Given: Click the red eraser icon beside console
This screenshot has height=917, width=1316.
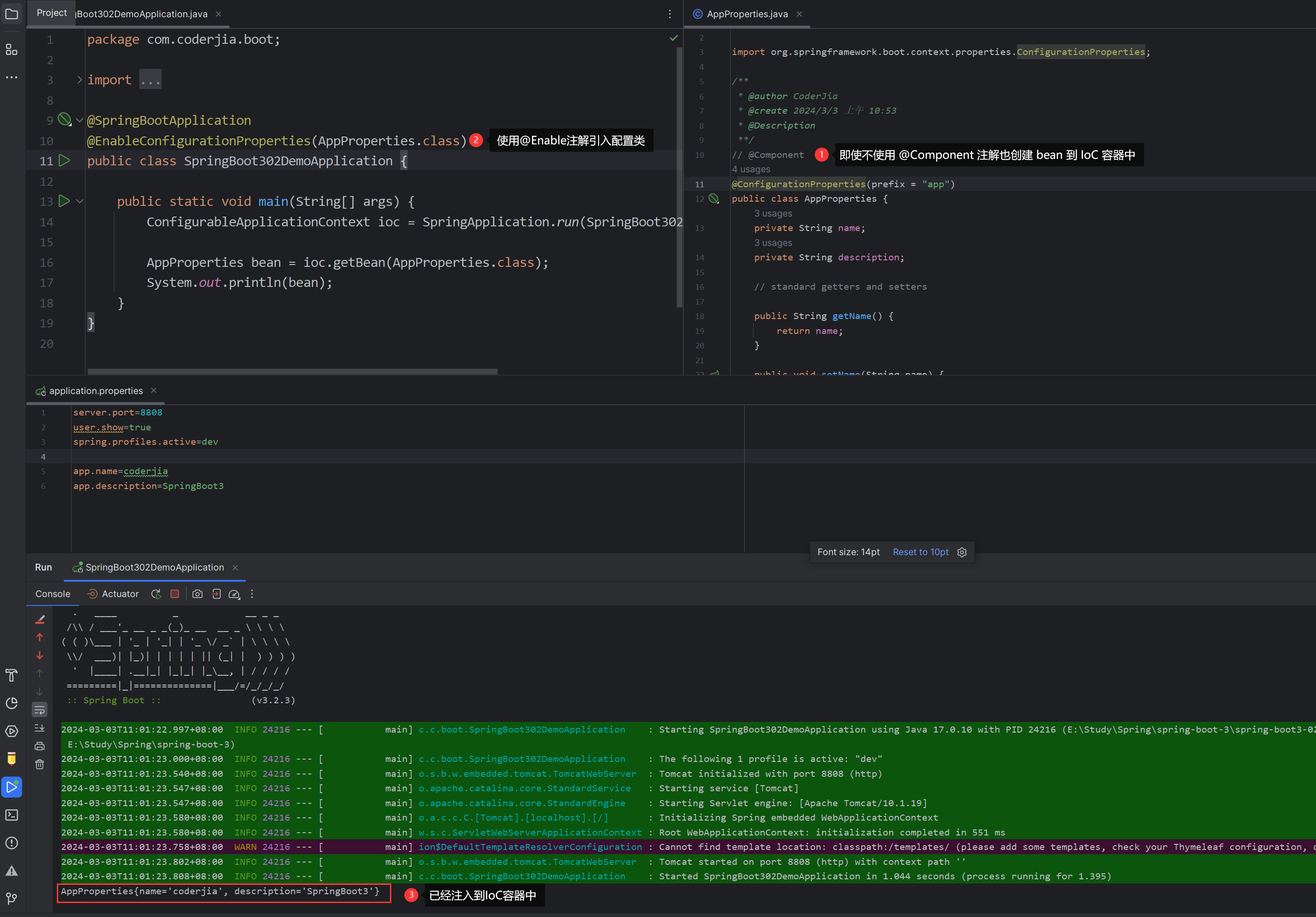Looking at the screenshot, I should click(x=40, y=619).
